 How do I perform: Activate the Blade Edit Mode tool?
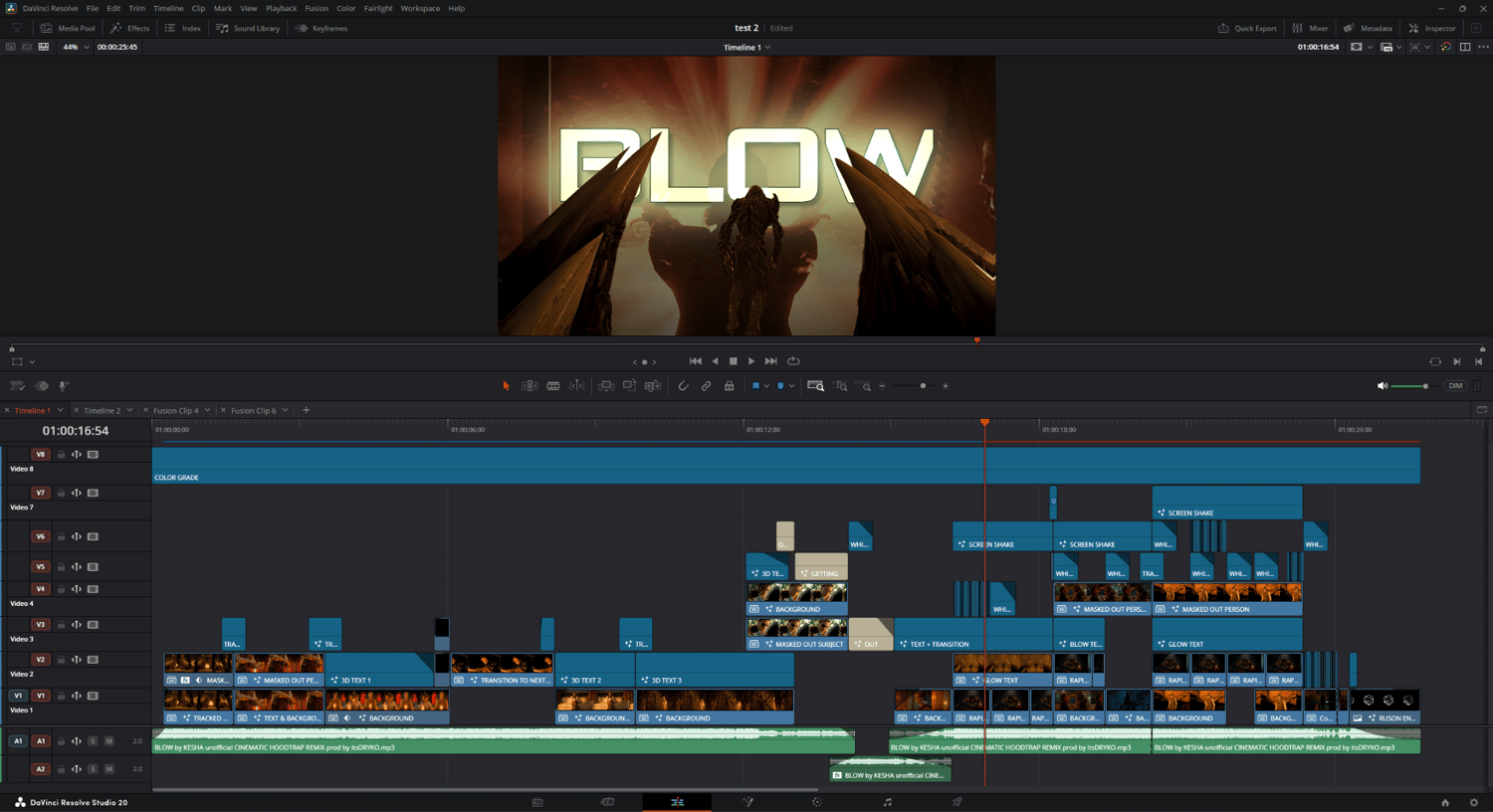553,386
